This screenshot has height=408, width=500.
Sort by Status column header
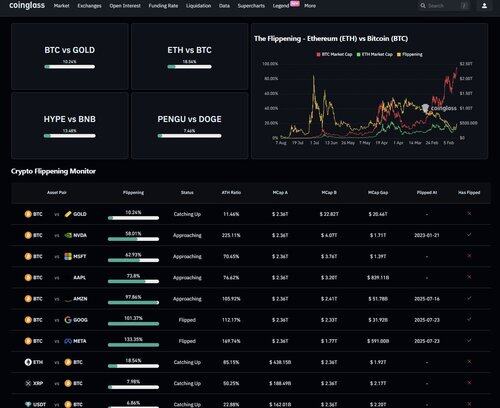187,192
